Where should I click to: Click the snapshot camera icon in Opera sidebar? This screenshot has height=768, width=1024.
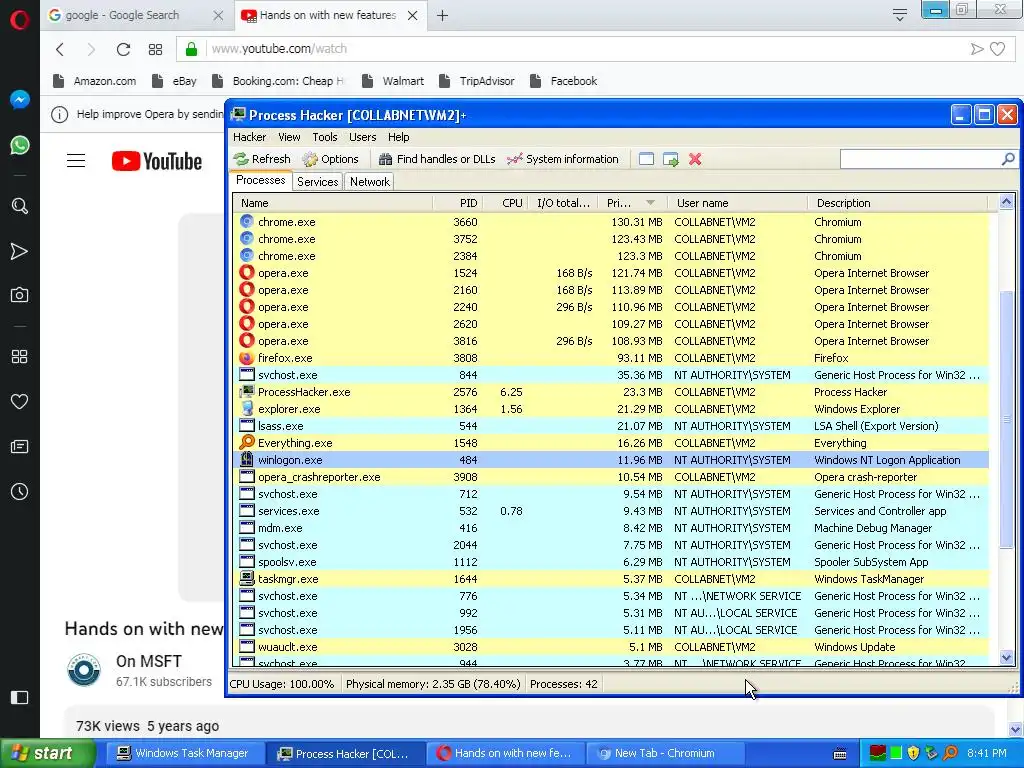point(20,295)
